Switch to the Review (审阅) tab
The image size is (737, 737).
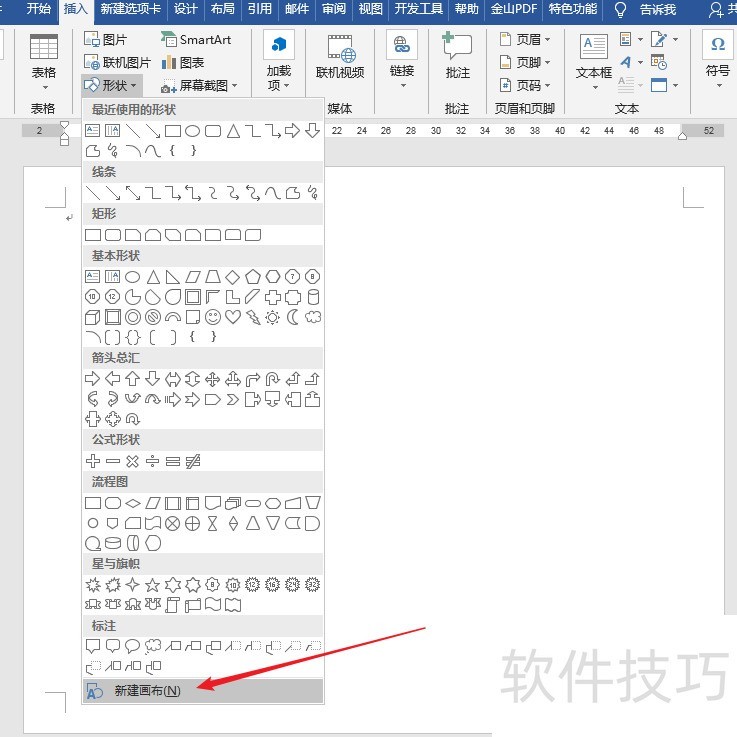334,9
